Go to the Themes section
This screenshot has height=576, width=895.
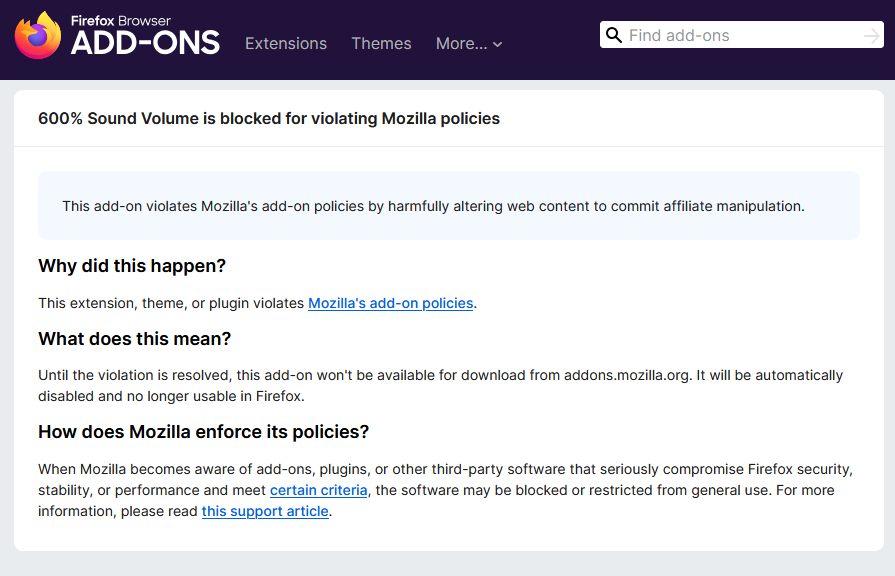coord(381,43)
